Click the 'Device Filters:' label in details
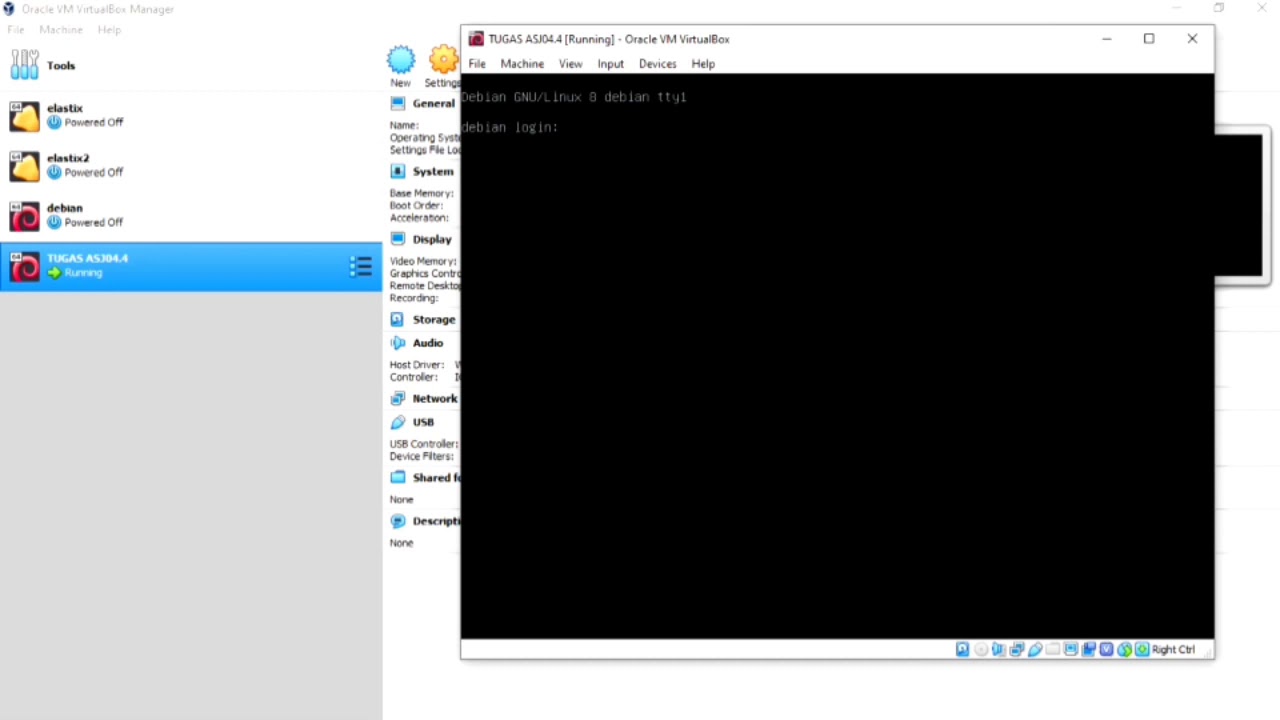 click(x=421, y=456)
